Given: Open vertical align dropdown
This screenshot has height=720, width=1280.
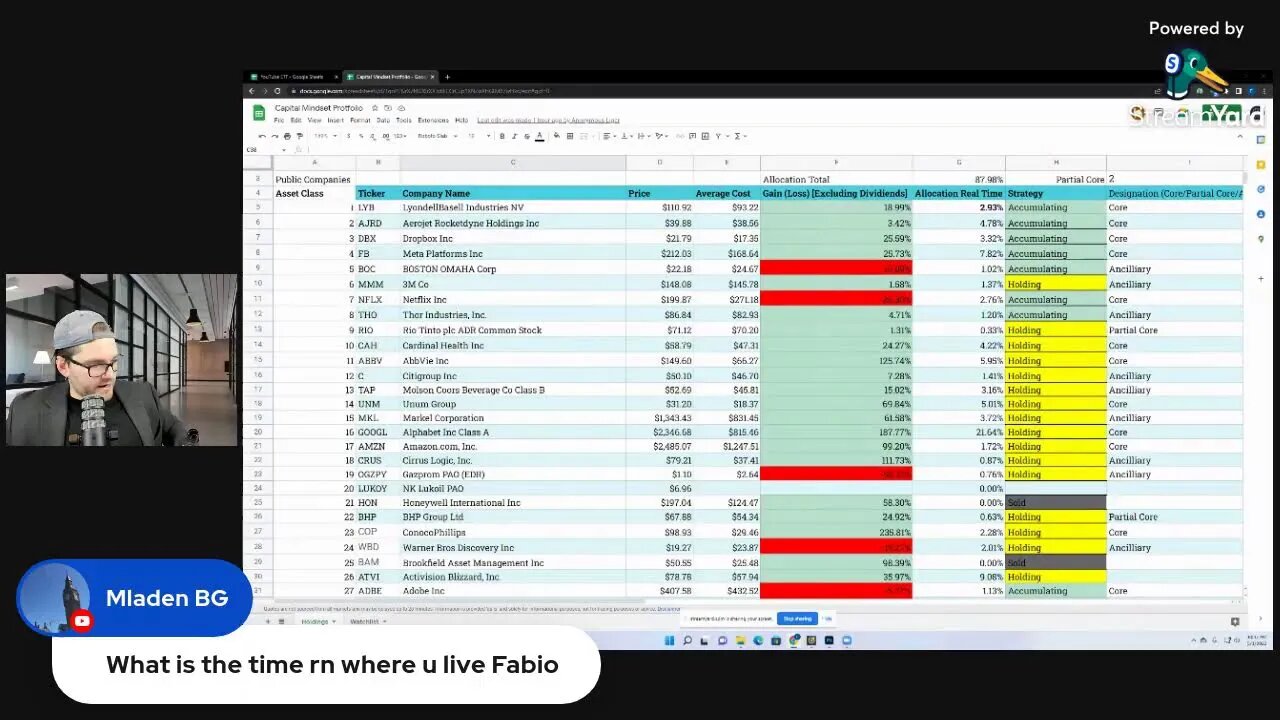Looking at the screenshot, I should click(627, 136).
